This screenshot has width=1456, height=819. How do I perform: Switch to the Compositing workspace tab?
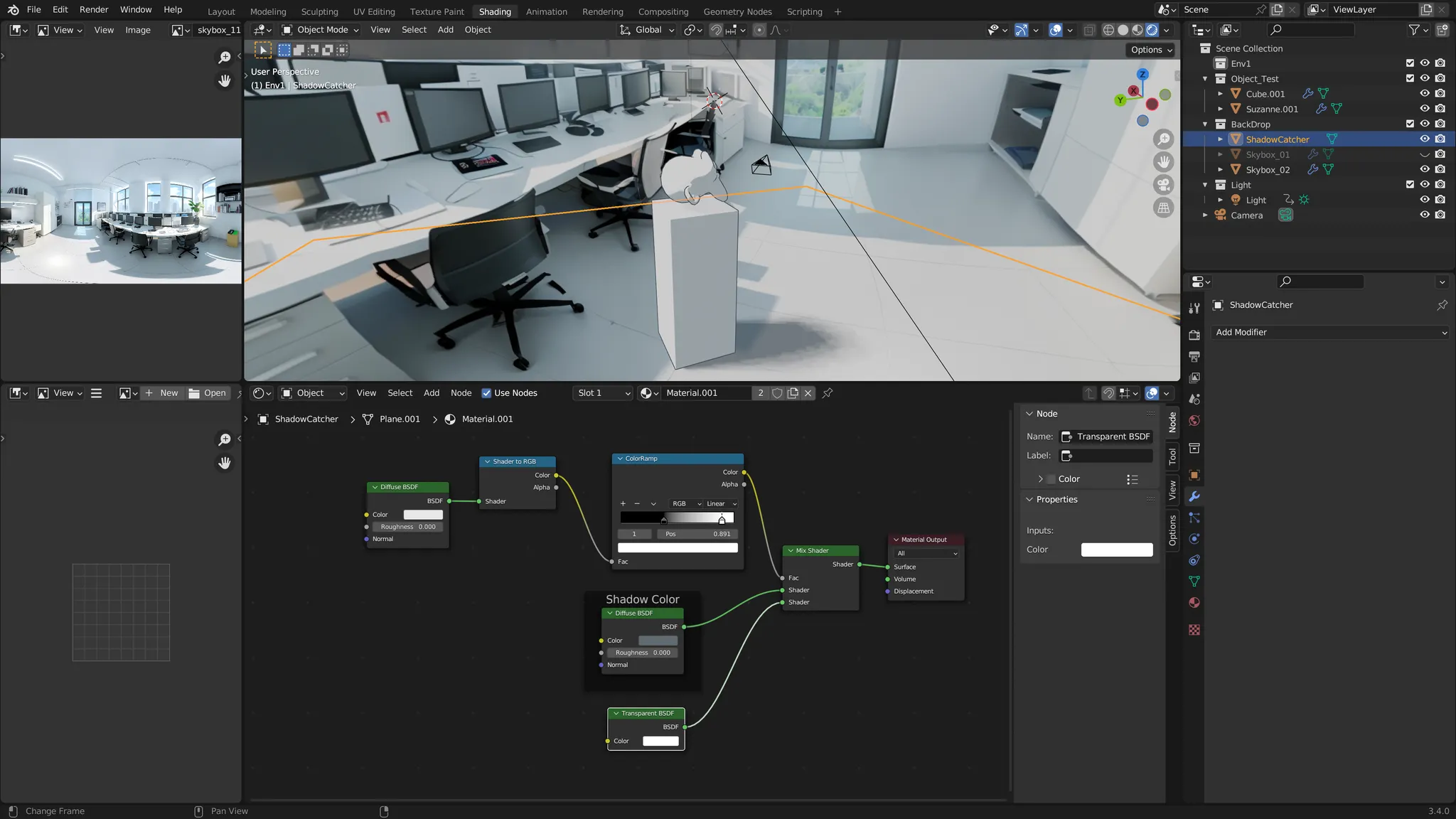pos(663,11)
